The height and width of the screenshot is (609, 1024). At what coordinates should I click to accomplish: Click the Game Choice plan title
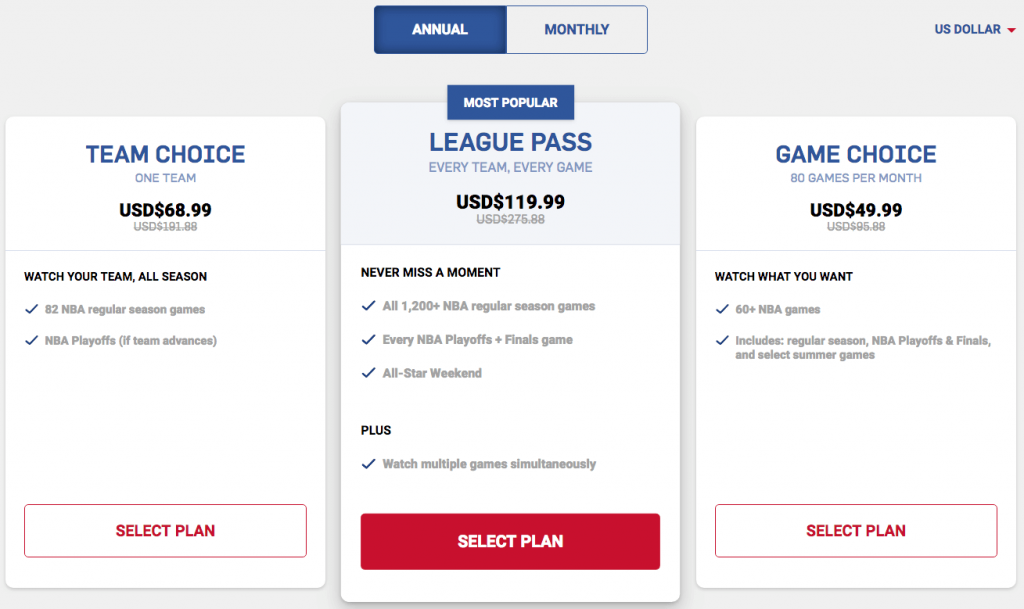click(x=856, y=155)
